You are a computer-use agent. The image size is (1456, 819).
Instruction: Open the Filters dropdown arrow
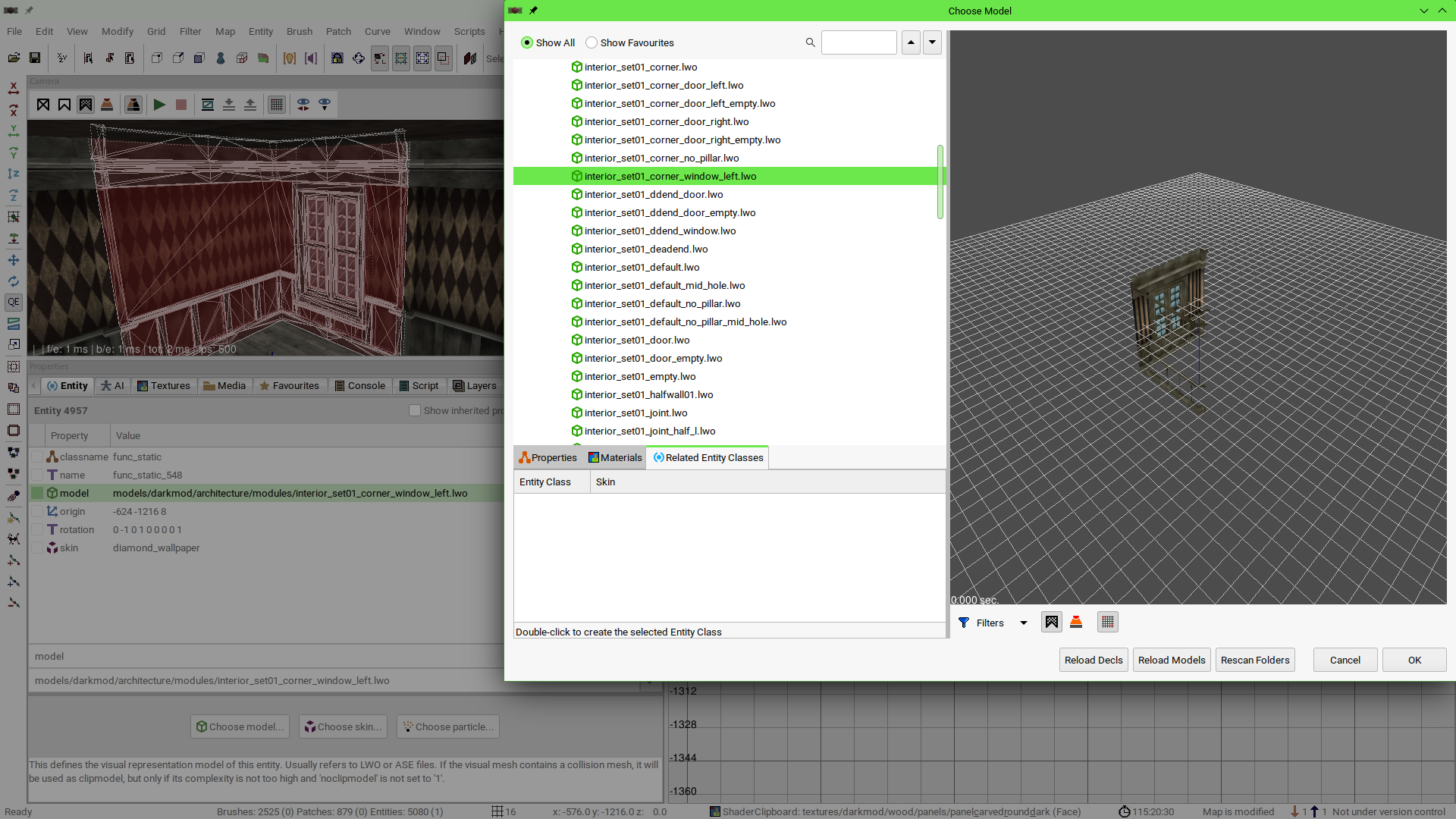[x=1023, y=623]
